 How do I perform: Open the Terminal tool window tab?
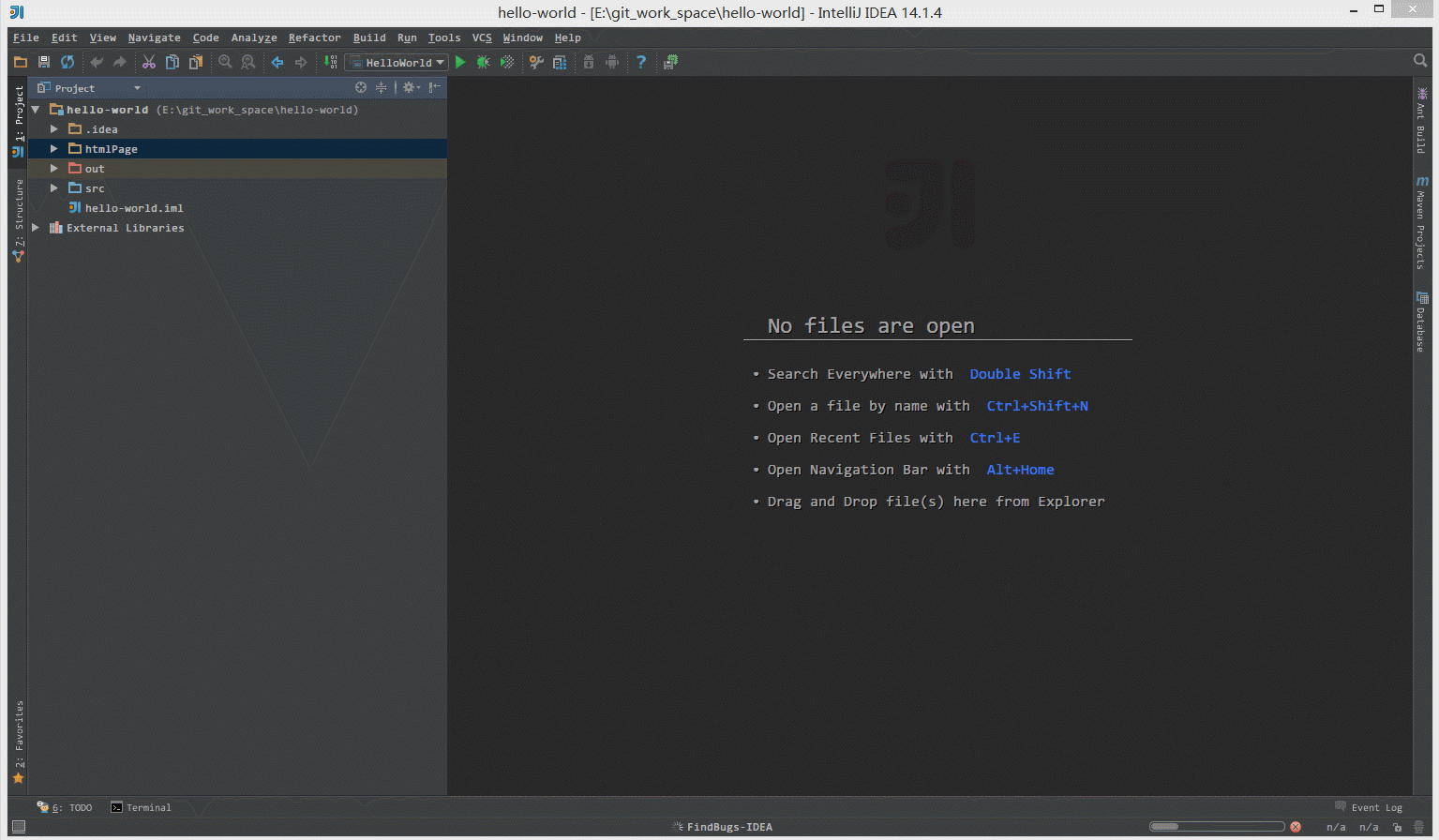(142, 807)
